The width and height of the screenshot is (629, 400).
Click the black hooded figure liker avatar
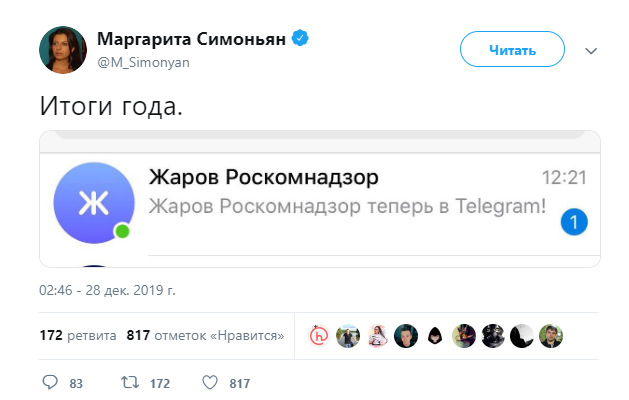pyautogui.click(x=435, y=336)
